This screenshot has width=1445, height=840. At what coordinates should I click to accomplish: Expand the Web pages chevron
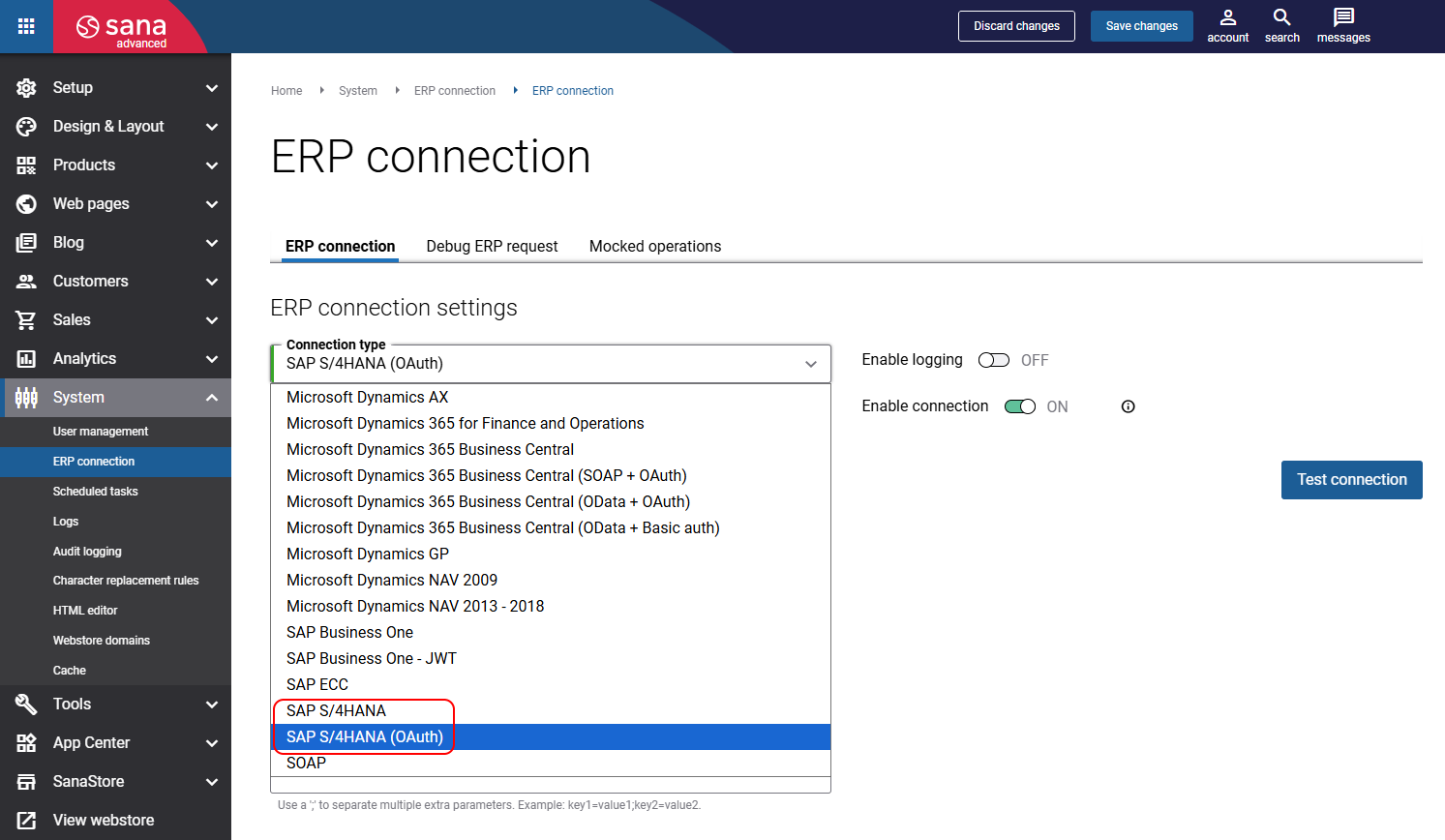[x=212, y=204]
